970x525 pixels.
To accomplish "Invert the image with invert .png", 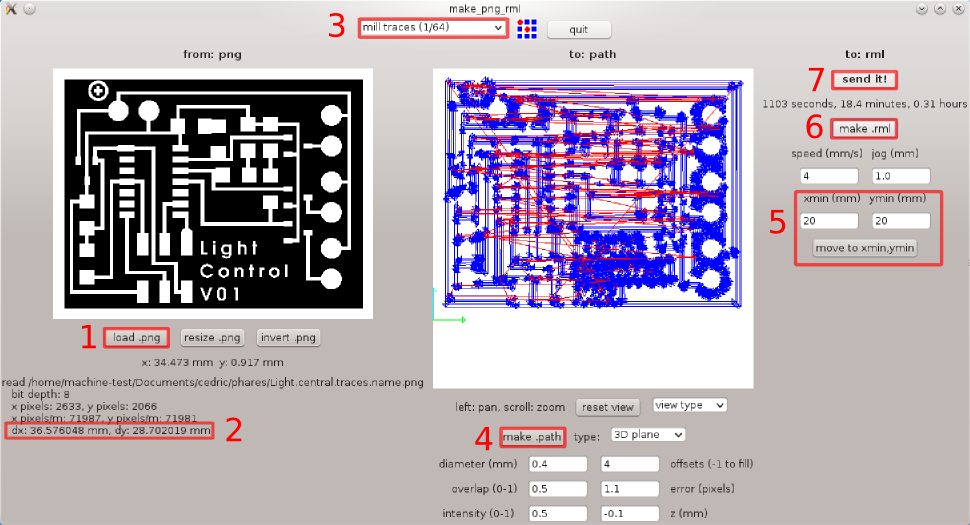I will coord(289,337).
